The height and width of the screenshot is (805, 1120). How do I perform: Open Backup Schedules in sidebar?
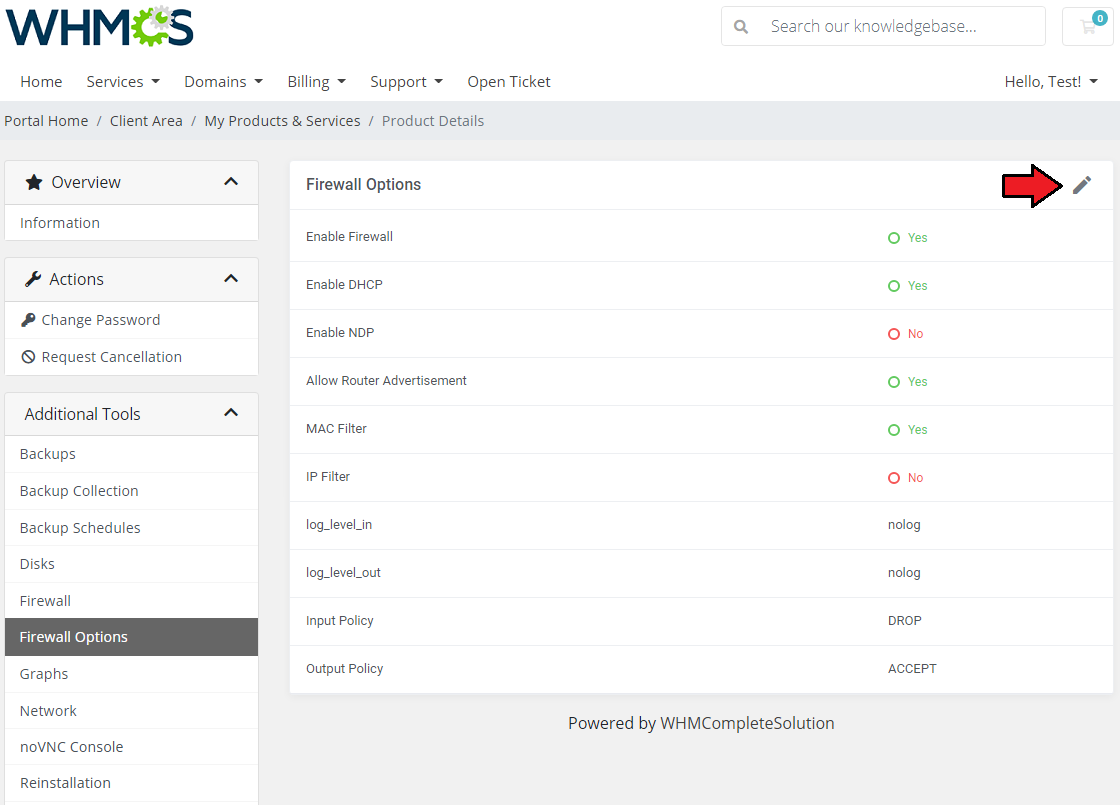80,528
